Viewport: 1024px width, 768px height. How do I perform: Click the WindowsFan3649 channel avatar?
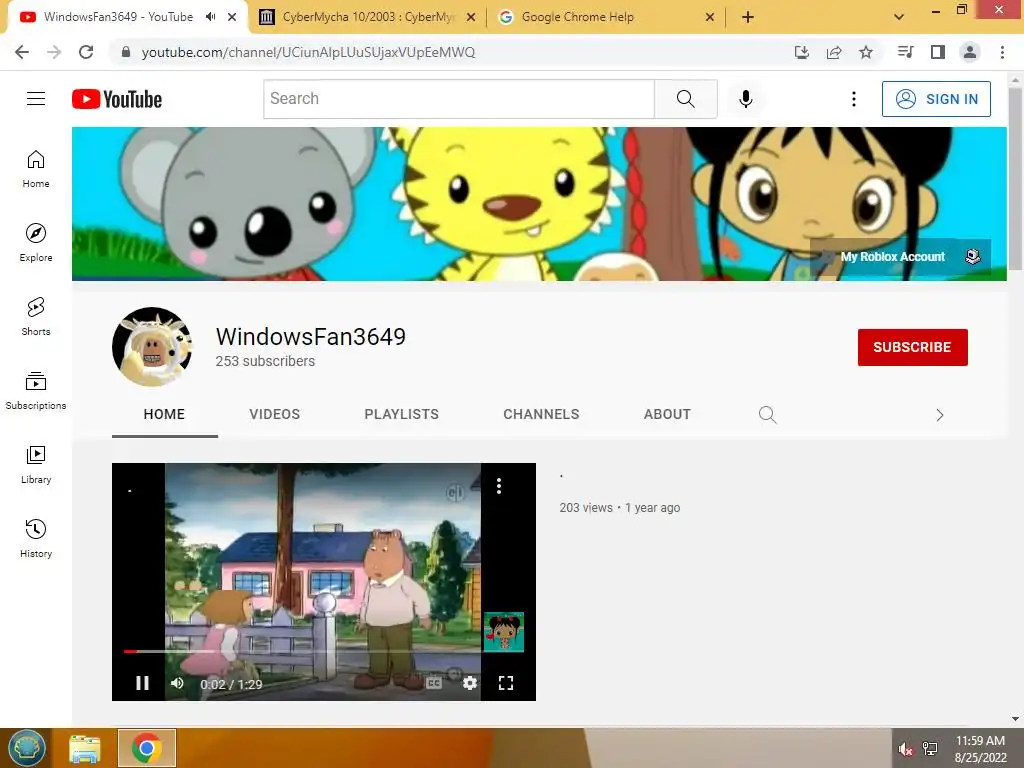pyautogui.click(x=152, y=347)
